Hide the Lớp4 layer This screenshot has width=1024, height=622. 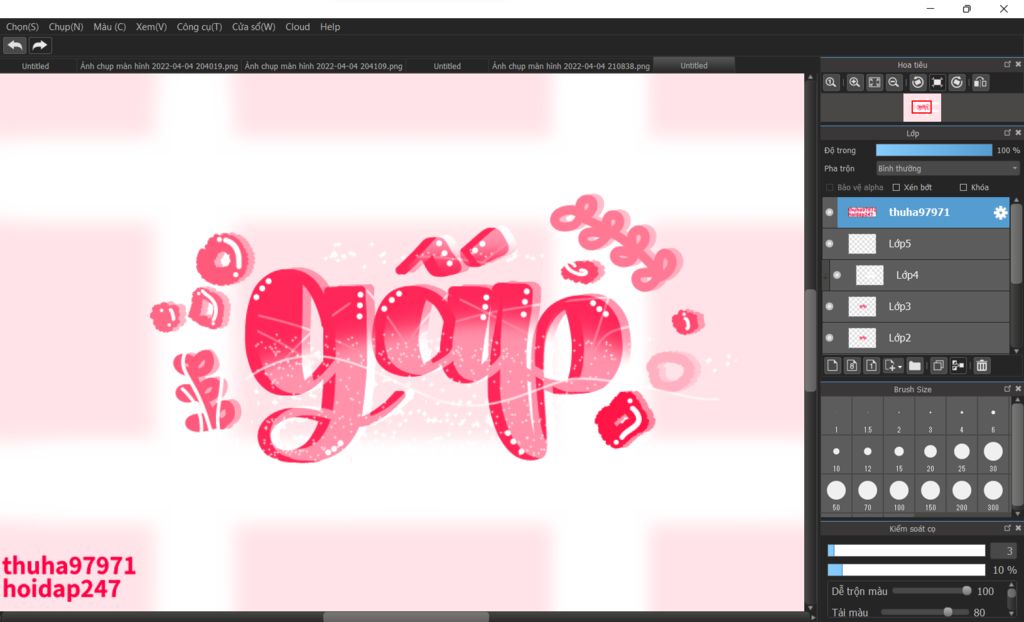(837, 275)
